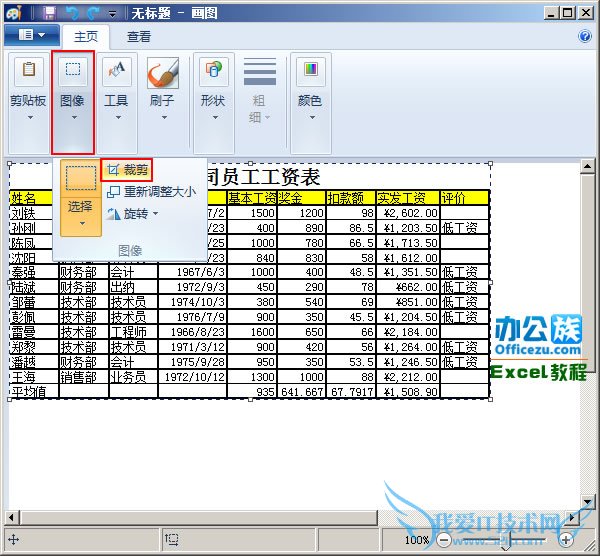Click the Help question mark icon
This screenshot has height=556, width=600.
585,36
